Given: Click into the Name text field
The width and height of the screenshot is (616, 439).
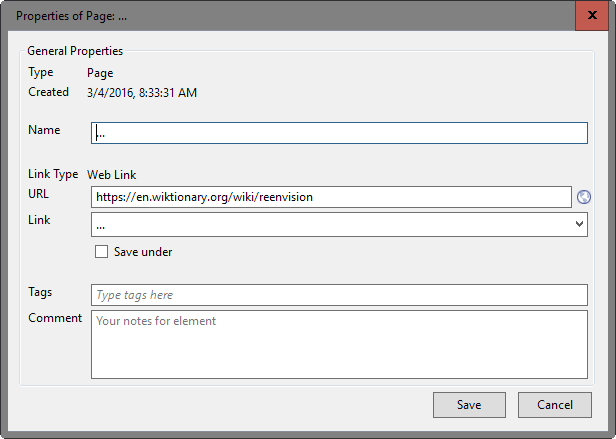Looking at the screenshot, I should click(x=339, y=133).
